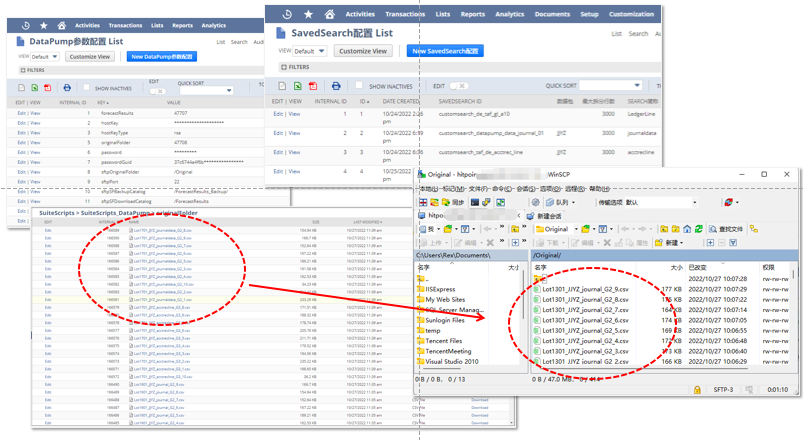The width and height of the screenshot is (803, 440).
Task: Click the print icon in SavedSearch list toolbar
Action: [335, 87]
